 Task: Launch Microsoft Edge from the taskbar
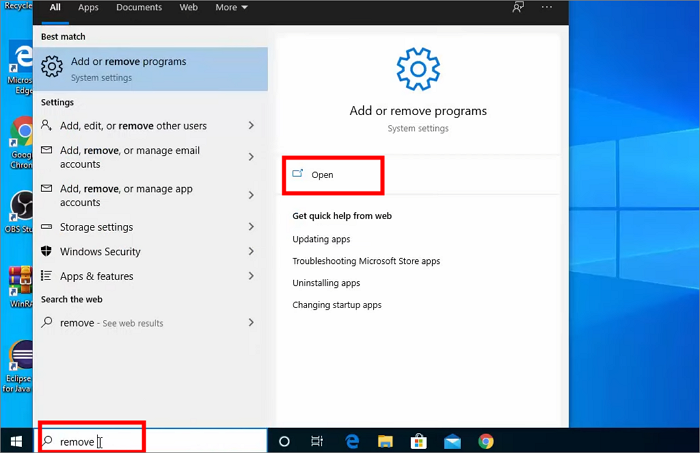(x=352, y=441)
